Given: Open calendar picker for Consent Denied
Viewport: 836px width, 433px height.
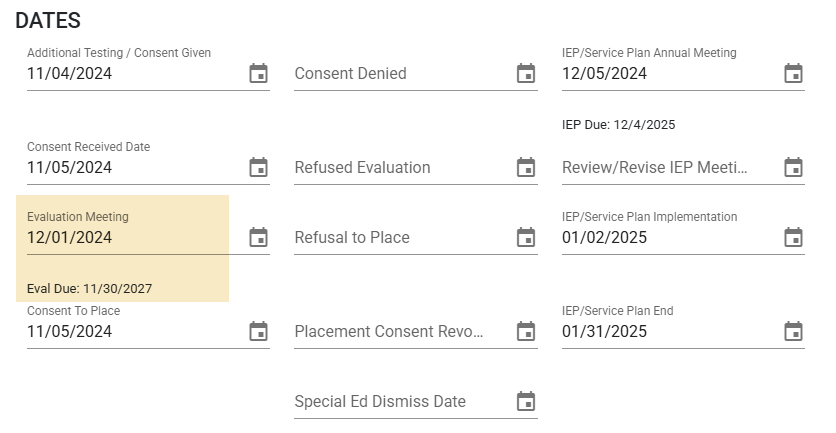Looking at the screenshot, I should [x=526, y=74].
